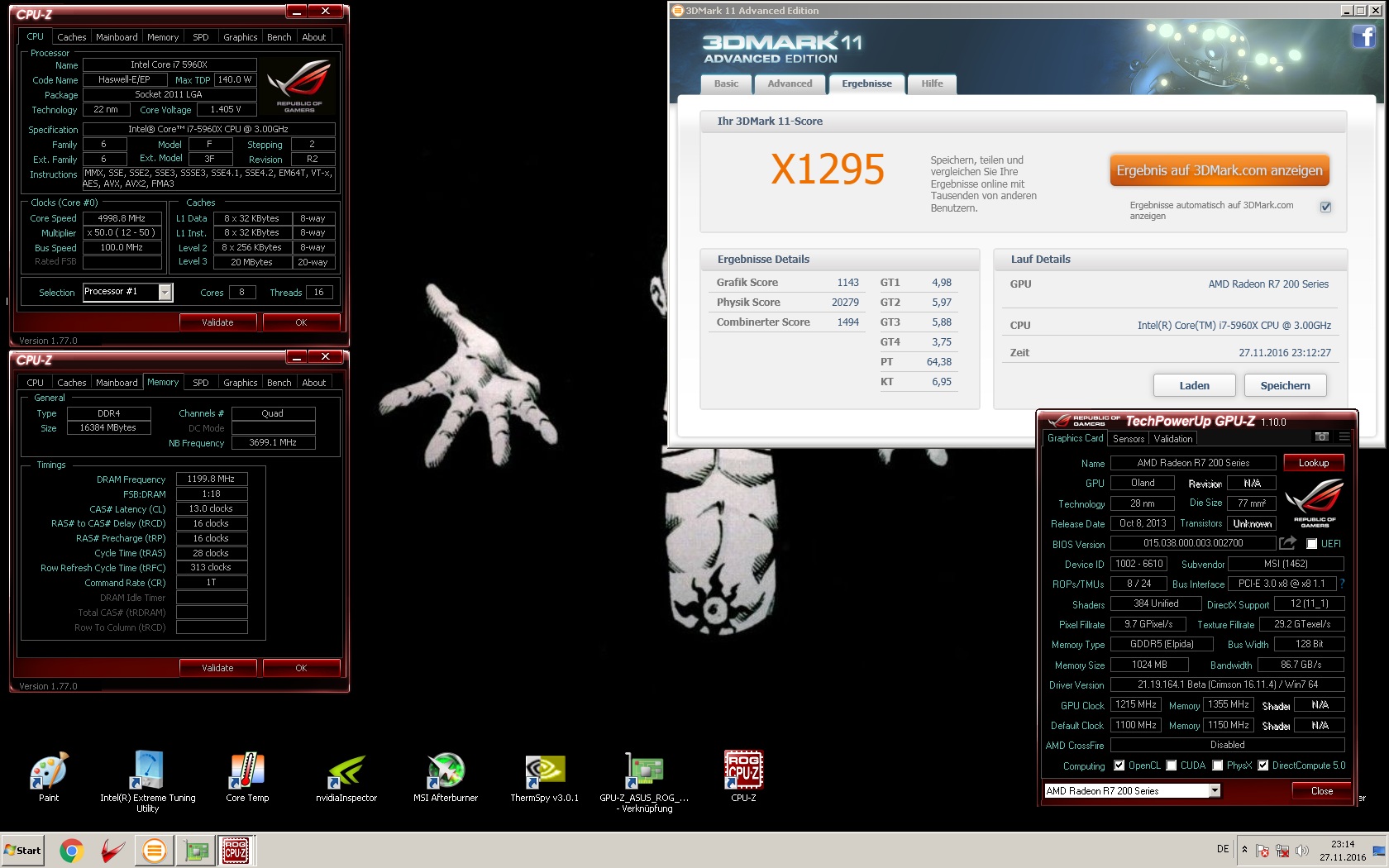Switch to the Sensors tab in GPU-Z

pyautogui.click(x=1128, y=439)
